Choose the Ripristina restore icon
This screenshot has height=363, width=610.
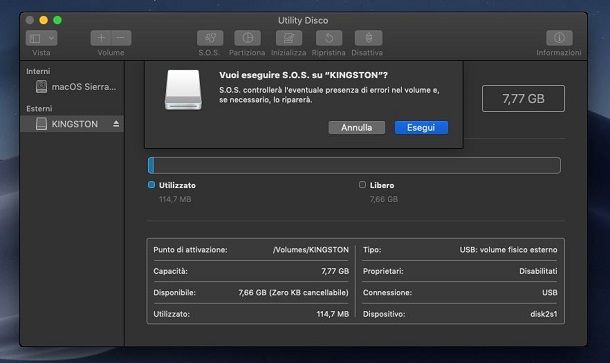[x=329, y=38]
